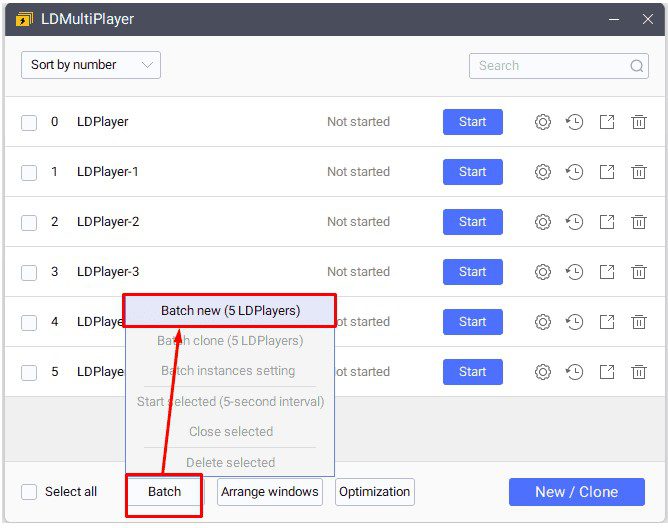Open settings gear for LDPlayer-3
Image resolution: width=668 pixels, height=528 pixels.
[x=542, y=272]
